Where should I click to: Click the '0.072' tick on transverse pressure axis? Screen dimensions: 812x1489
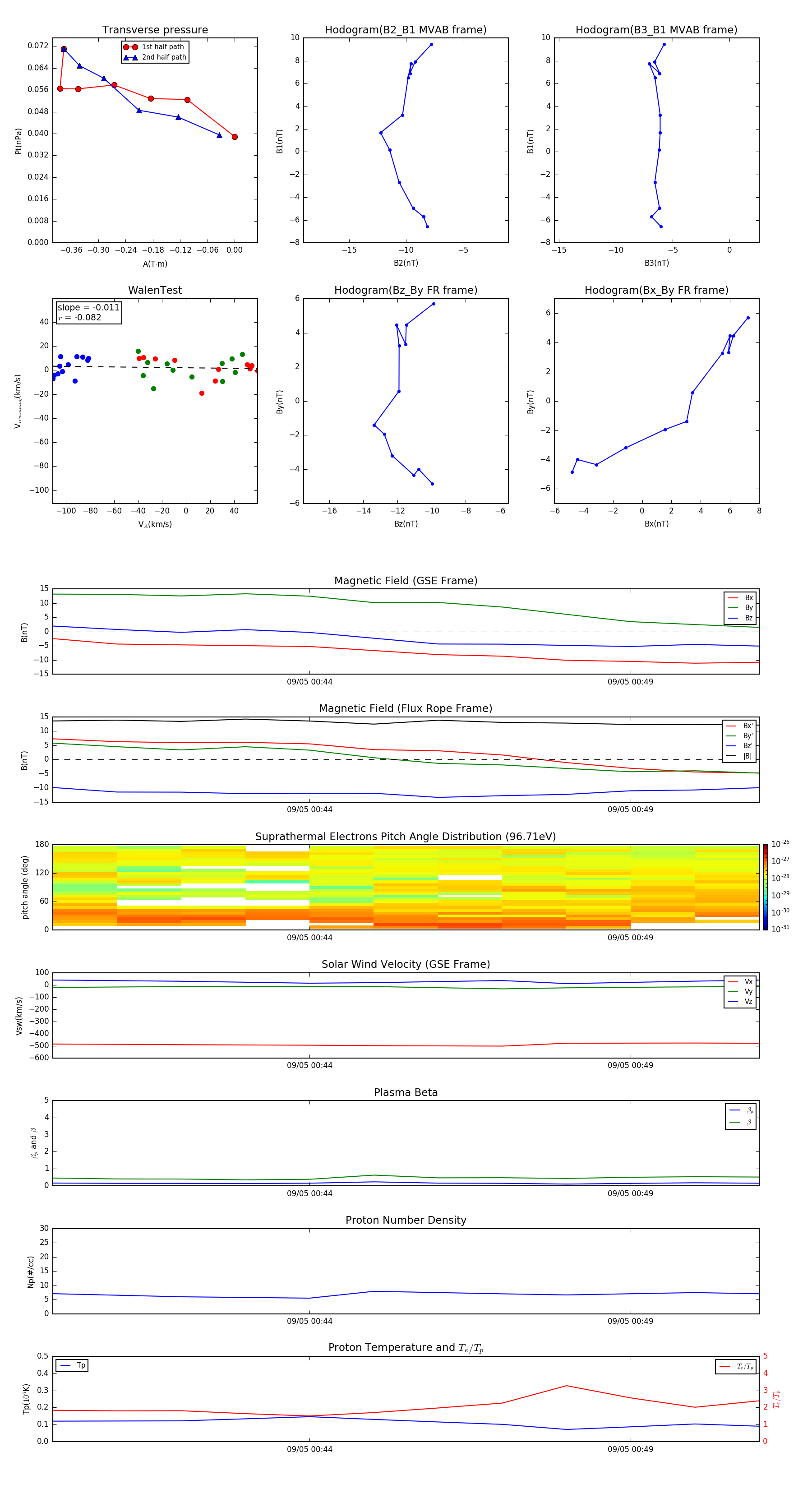37,46
